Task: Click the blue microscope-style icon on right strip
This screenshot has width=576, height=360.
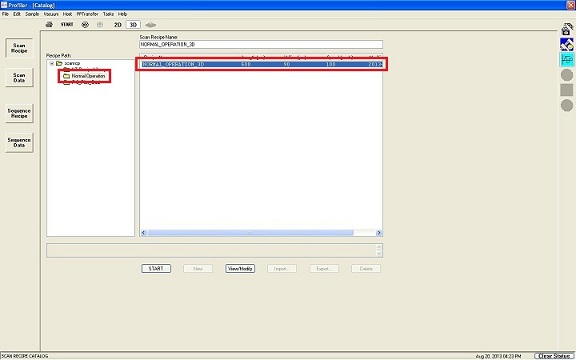Action: [x=567, y=44]
